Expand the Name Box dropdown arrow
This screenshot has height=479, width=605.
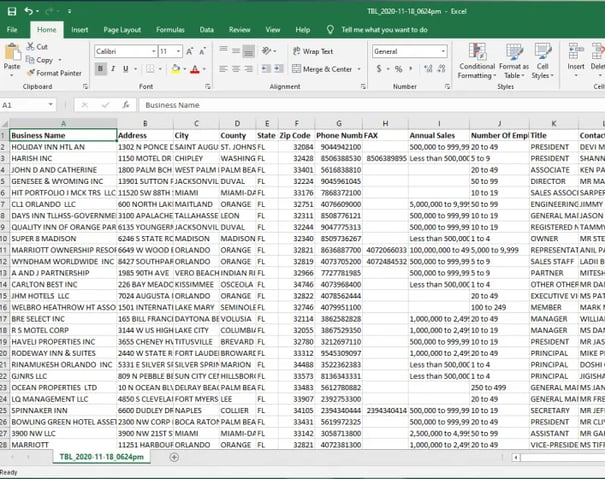(51, 105)
